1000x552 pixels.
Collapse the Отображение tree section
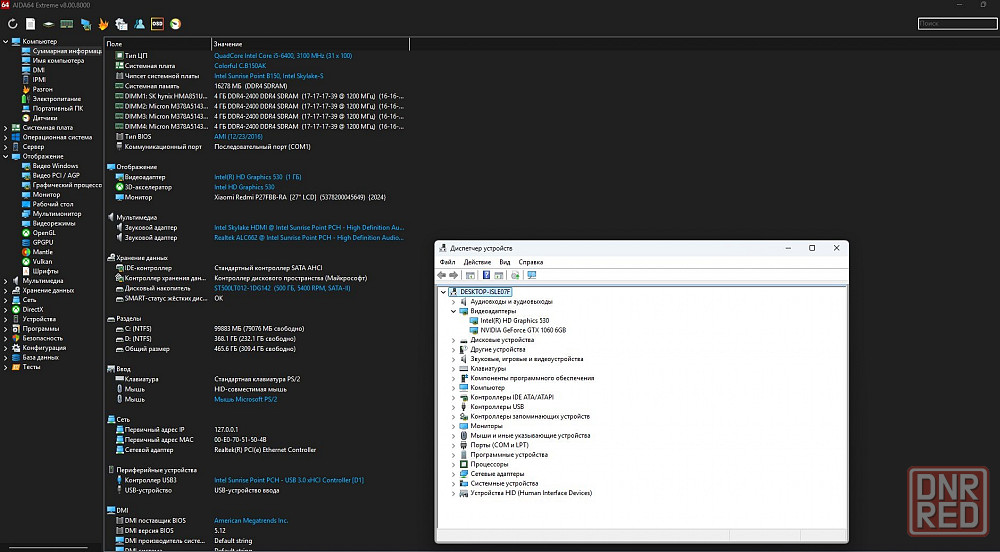[x=6, y=156]
